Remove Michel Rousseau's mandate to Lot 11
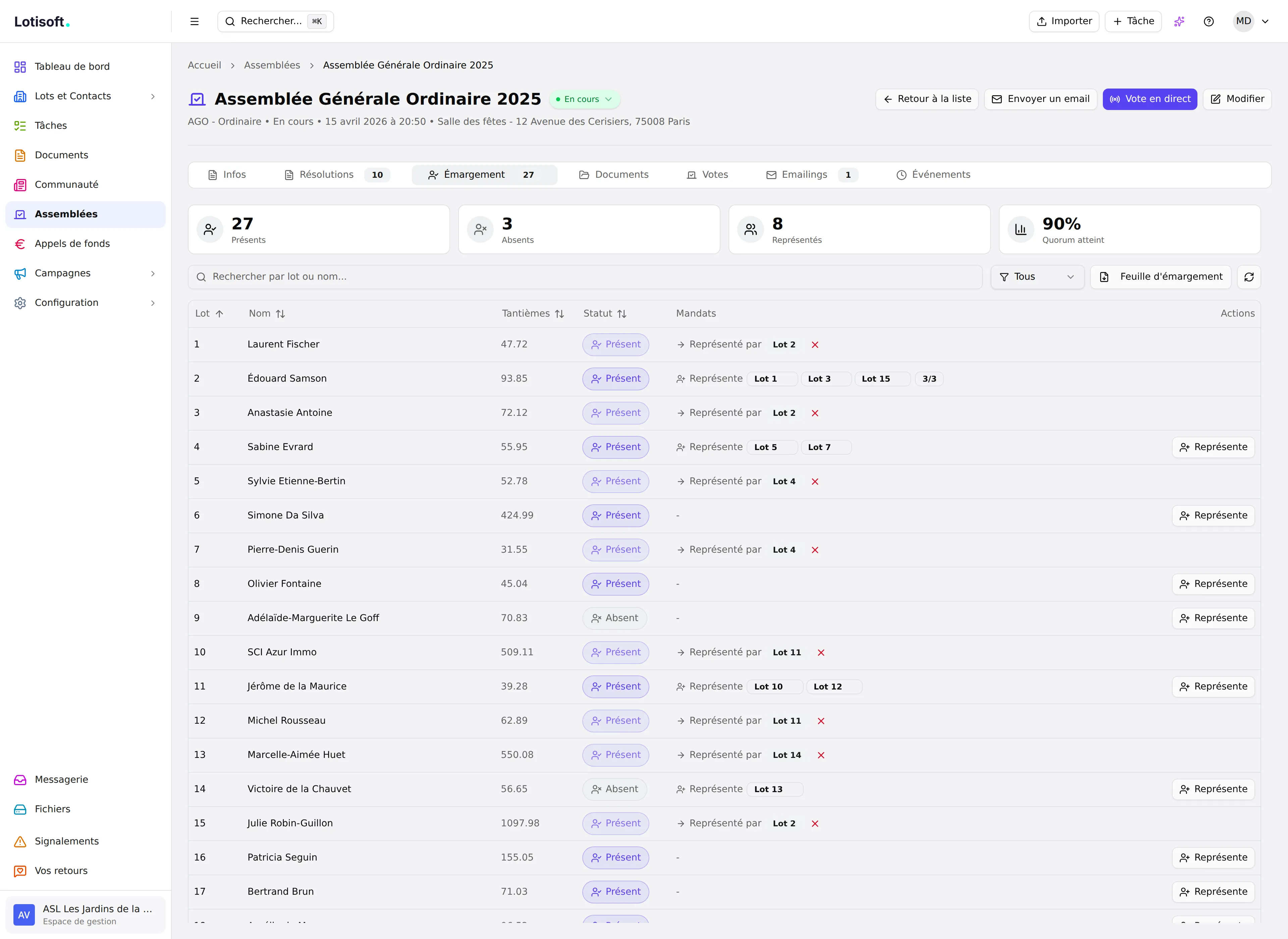Viewport: 1288px width, 939px height. coord(821,721)
